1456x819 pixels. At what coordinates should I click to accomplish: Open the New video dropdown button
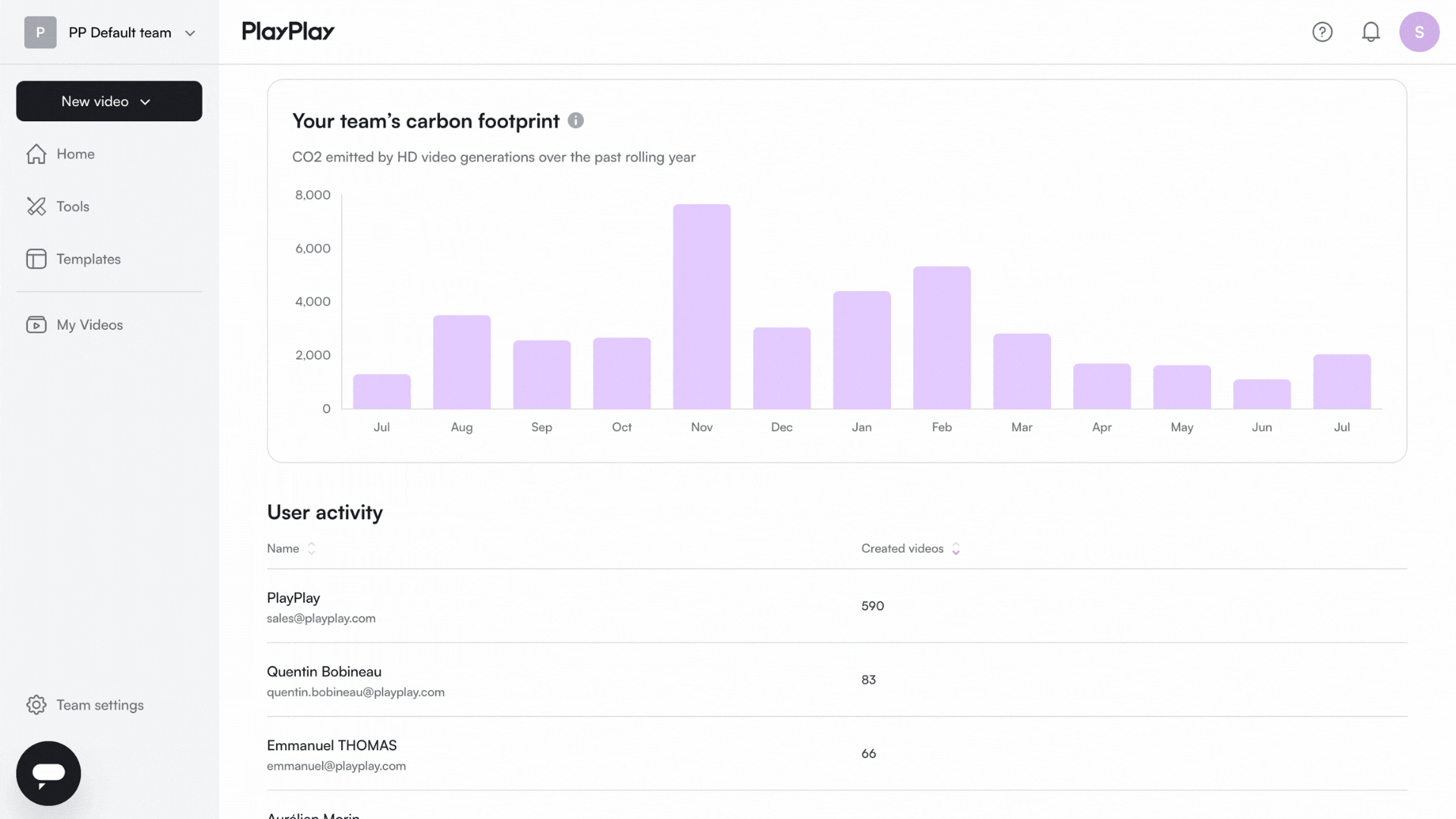click(x=109, y=101)
